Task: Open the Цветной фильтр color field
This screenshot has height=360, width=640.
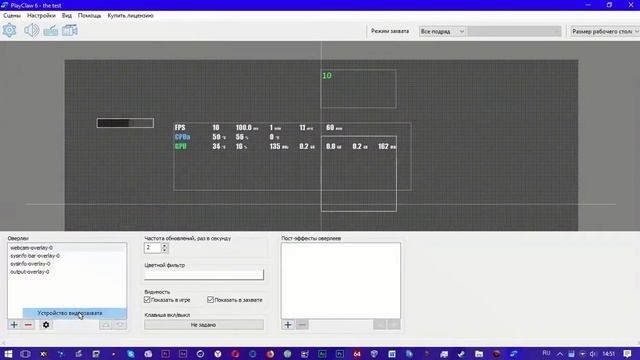Action: (204, 275)
